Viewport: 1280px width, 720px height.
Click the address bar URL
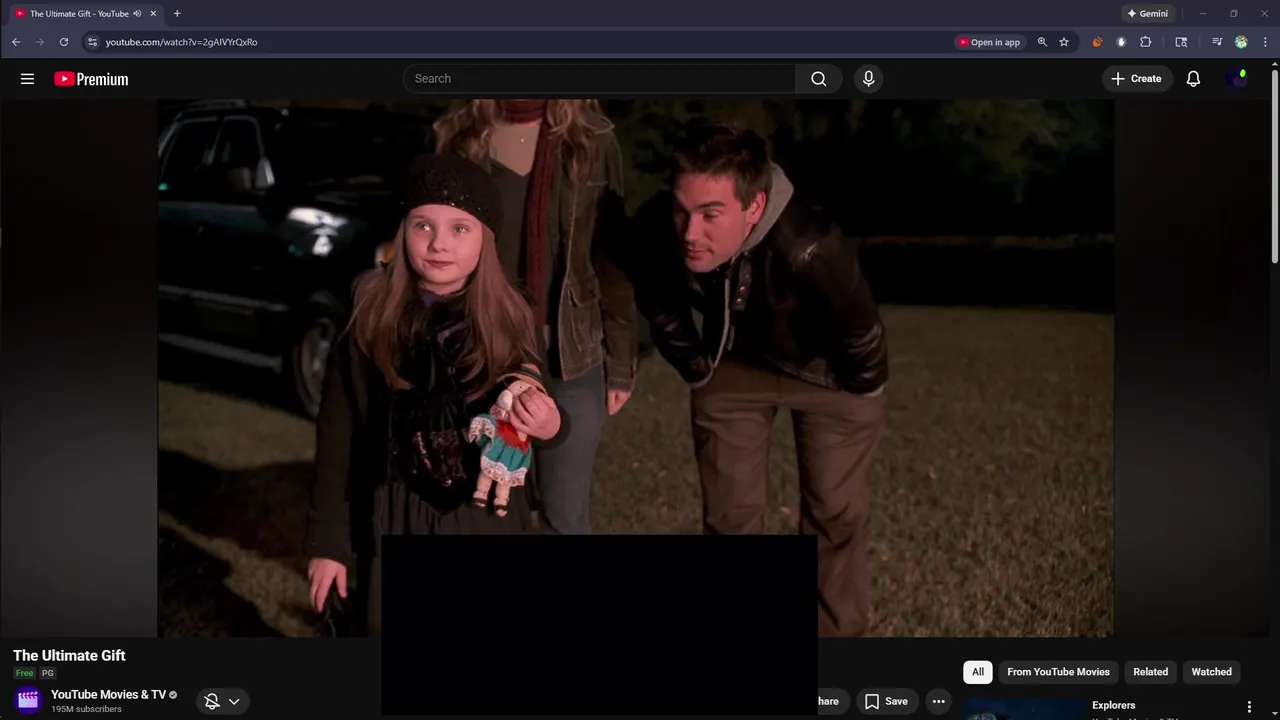pos(181,42)
